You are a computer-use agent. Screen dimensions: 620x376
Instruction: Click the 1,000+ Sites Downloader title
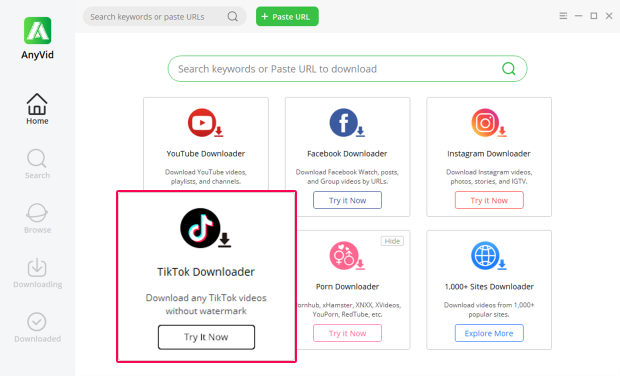coord(489,287)
